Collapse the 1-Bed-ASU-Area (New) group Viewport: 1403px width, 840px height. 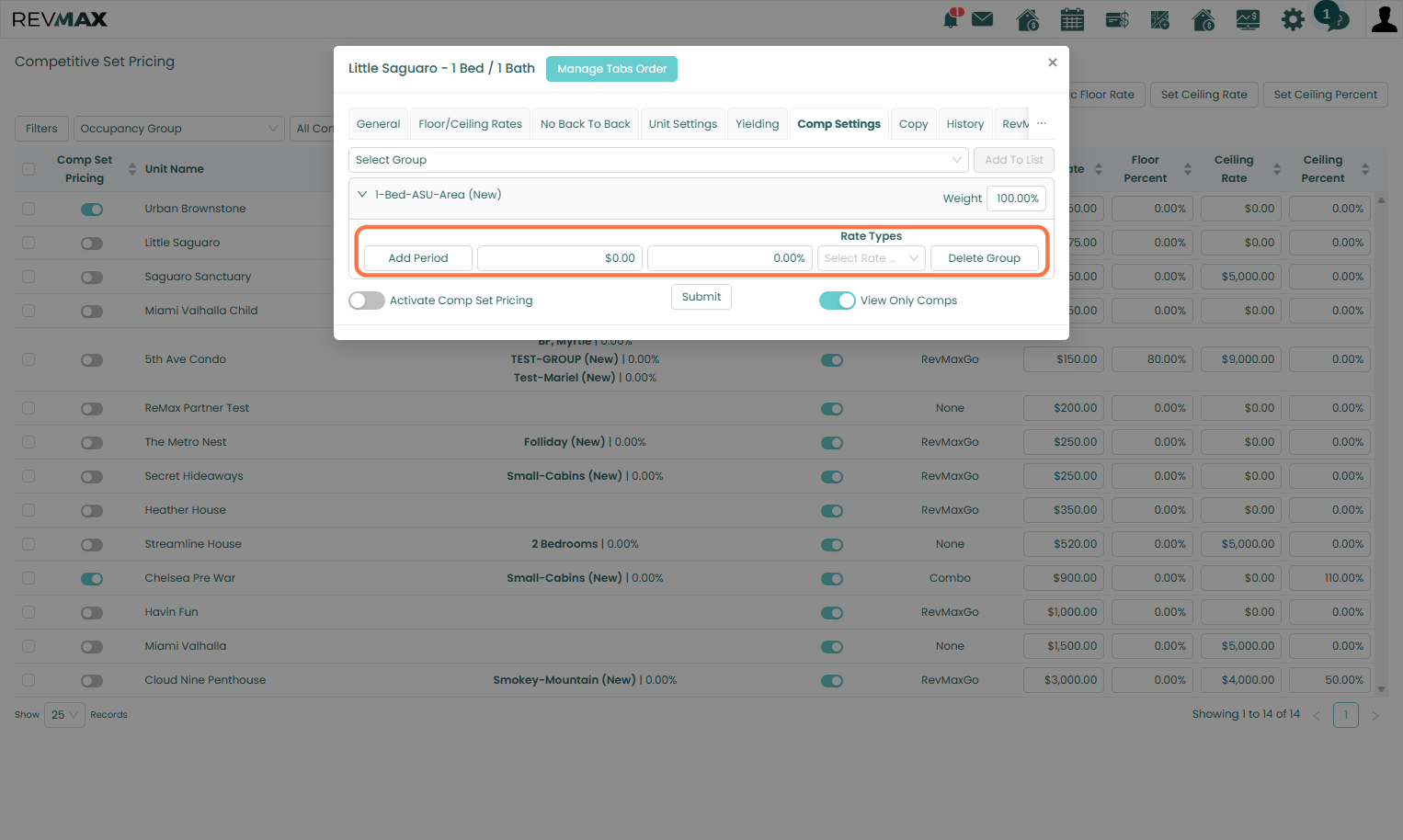(362, 195)
